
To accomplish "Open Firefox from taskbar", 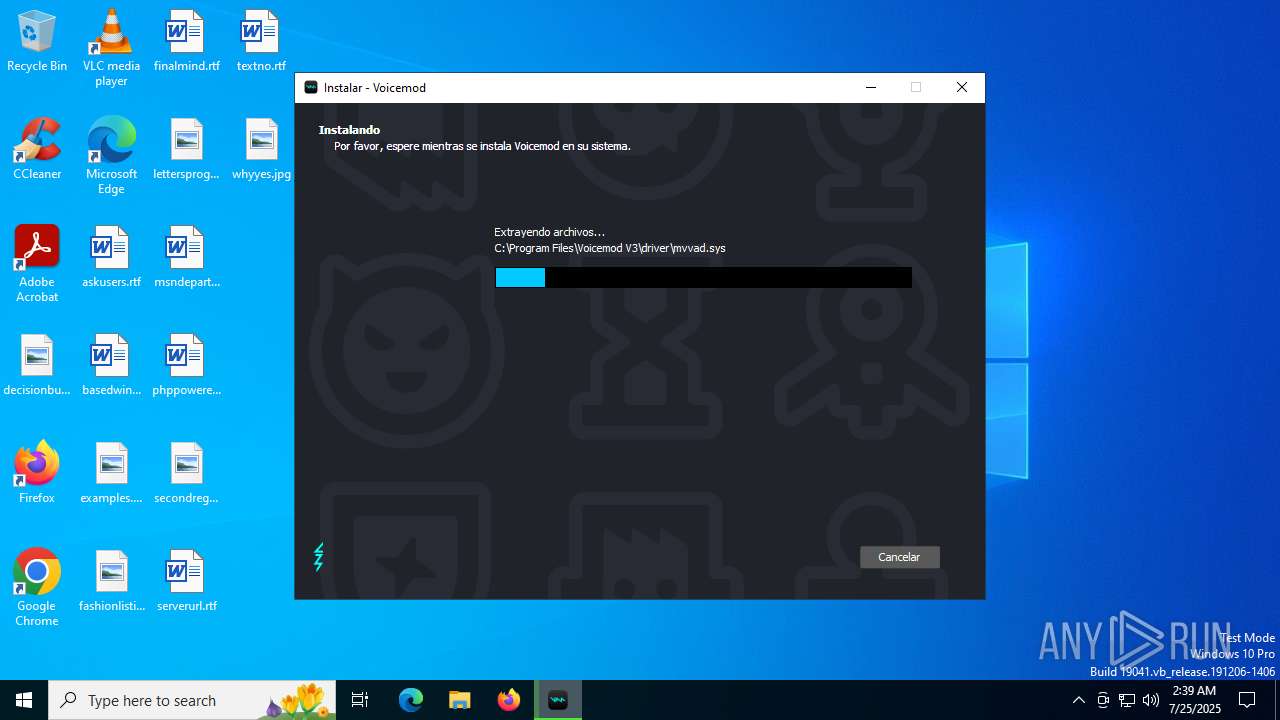I will pyautogui.click(x=509, y=700).
